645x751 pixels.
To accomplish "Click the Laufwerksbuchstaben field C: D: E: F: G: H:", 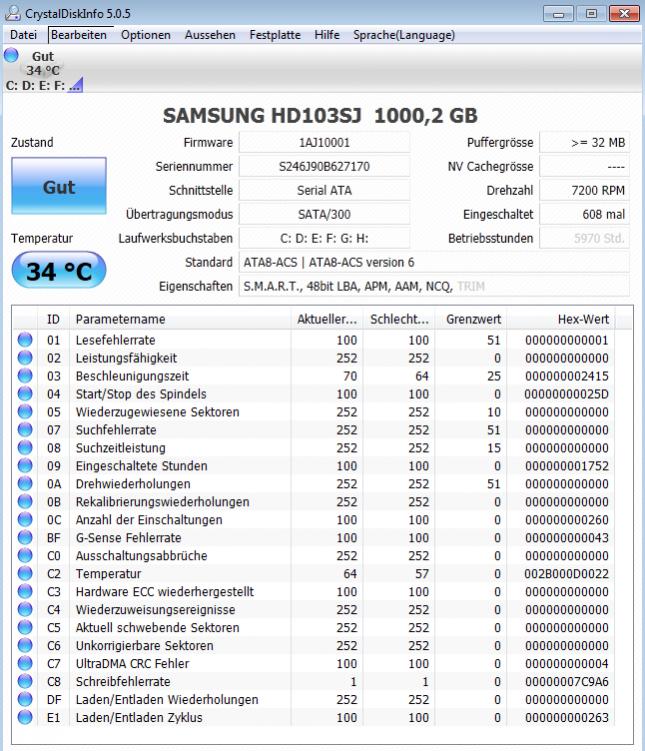I will (x=324, y=238).
